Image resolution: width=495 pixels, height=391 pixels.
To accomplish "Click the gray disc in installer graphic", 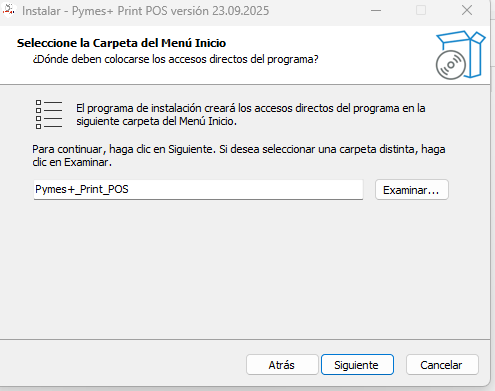I will tap(450, 65).
